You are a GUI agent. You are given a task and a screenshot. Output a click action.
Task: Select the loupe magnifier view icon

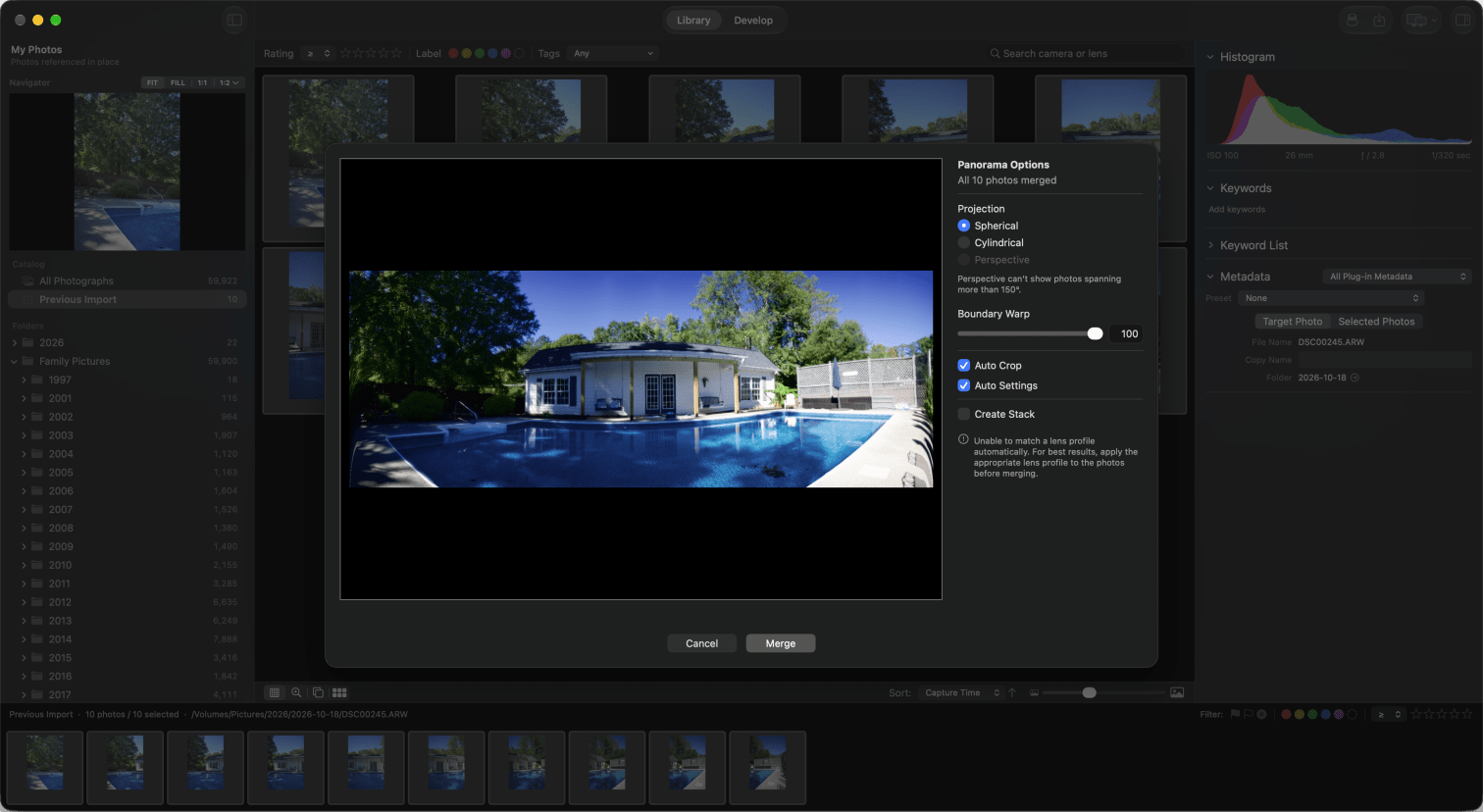coord(296,692)
